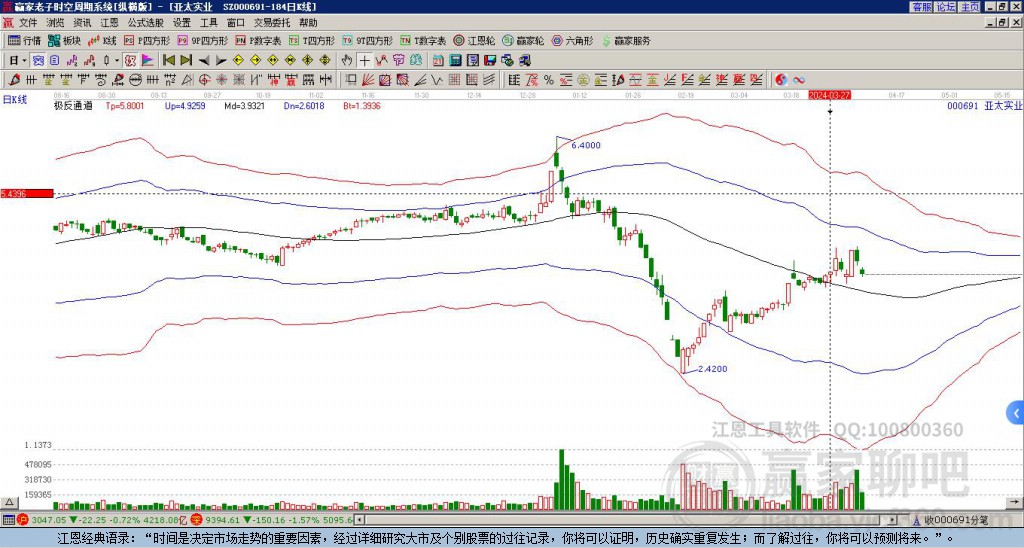Click the 极反通道 indicator name
This screenshot has width=1024, height=548.
point(73,105)
